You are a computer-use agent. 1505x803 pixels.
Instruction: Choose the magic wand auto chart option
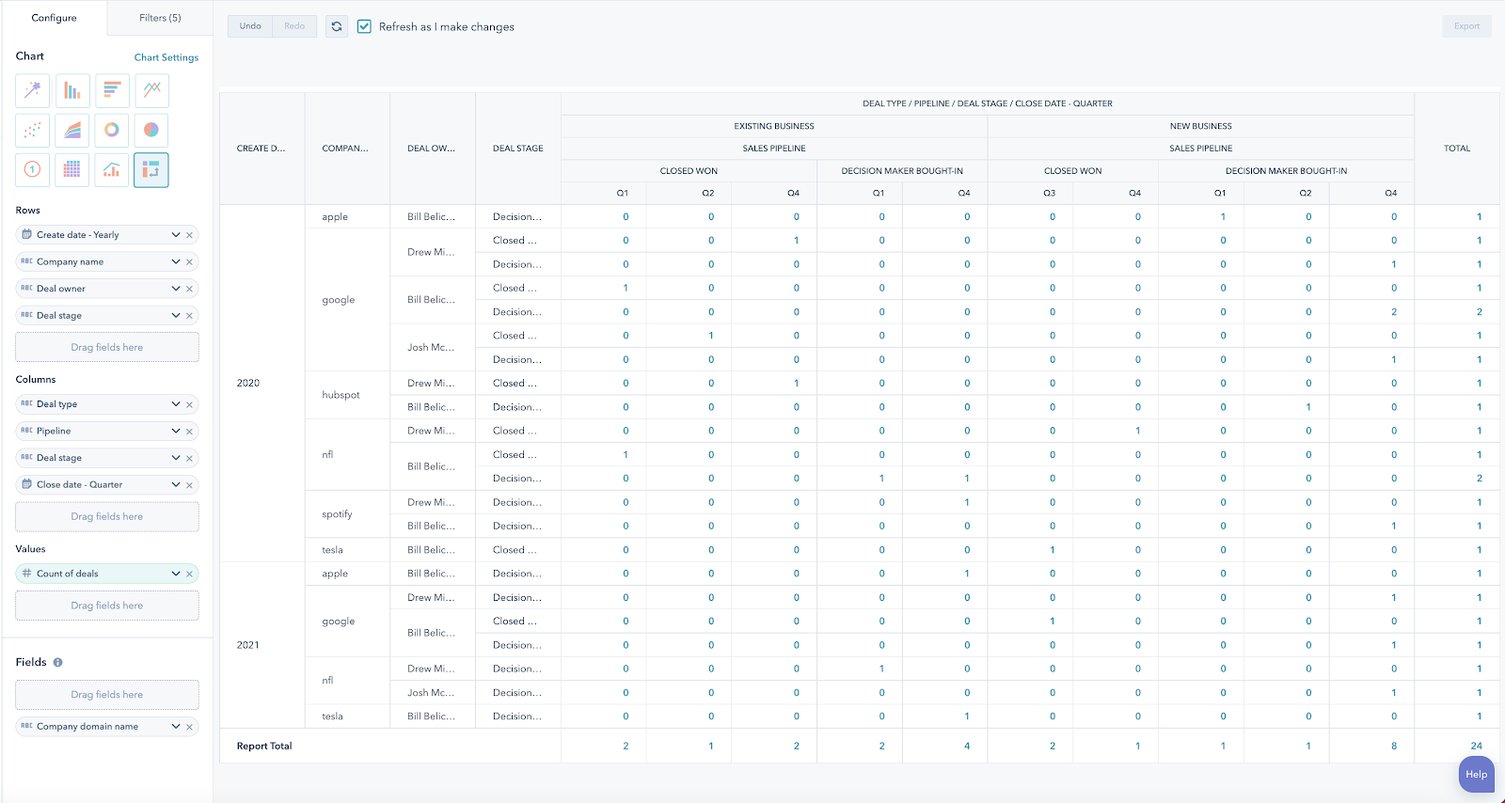[32, 90]
